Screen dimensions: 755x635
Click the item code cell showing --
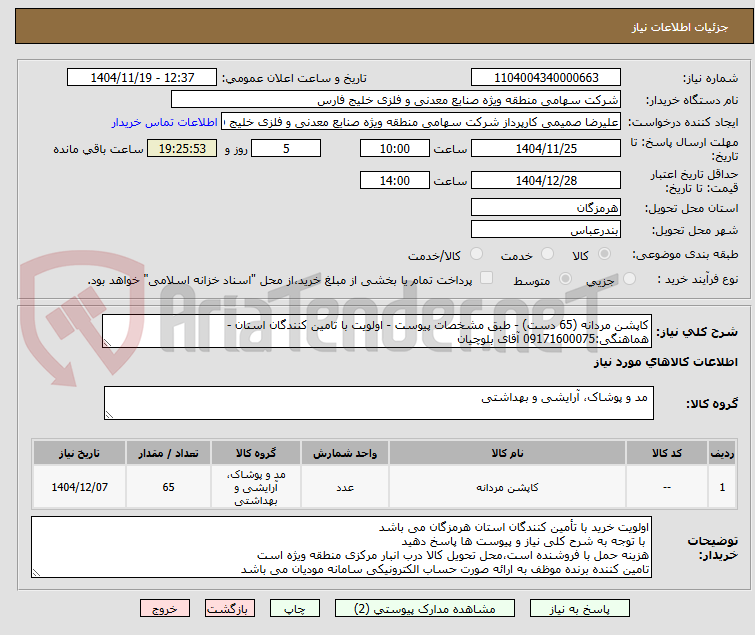[666, 487]
